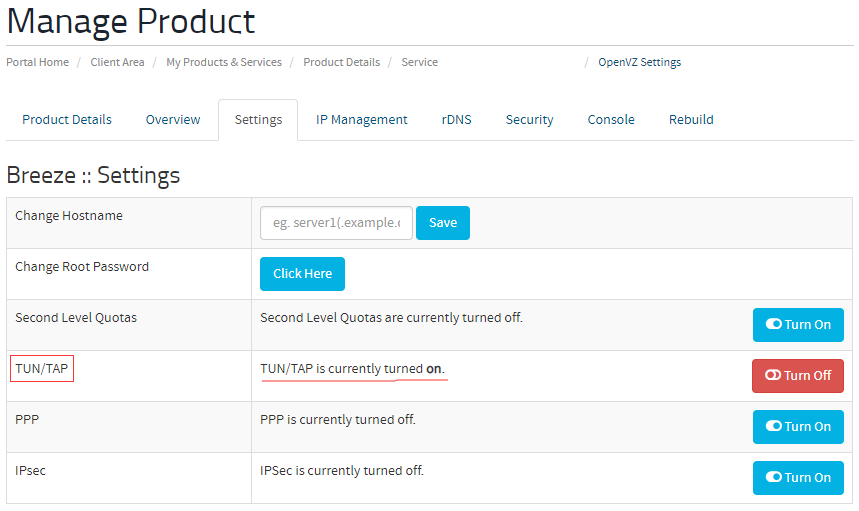Viewport: 859px width, 511px height.
Task: Open the Security tab
Action: (529, 119)
